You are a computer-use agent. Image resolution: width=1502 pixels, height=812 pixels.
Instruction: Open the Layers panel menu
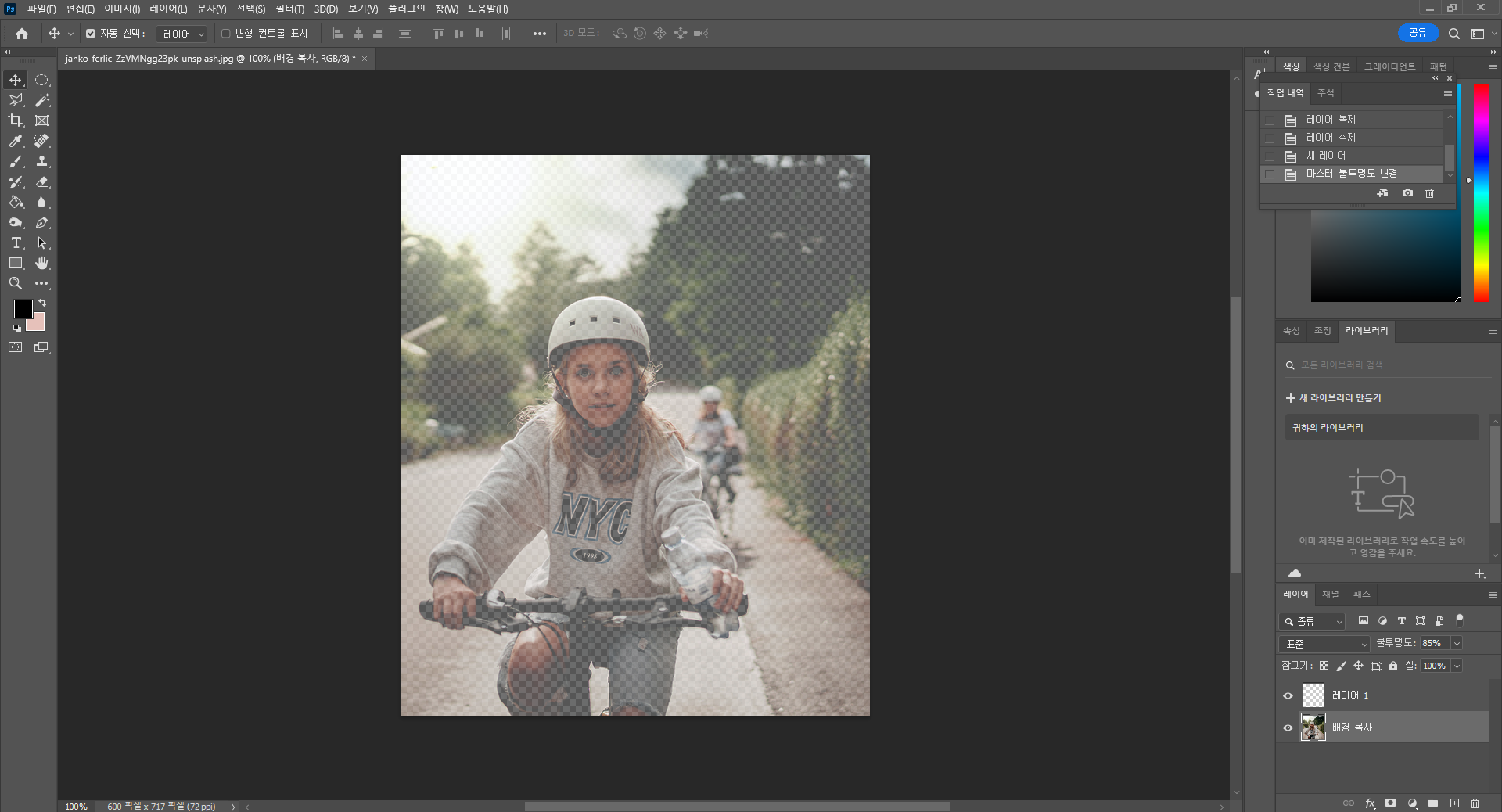click(1493, 595)
